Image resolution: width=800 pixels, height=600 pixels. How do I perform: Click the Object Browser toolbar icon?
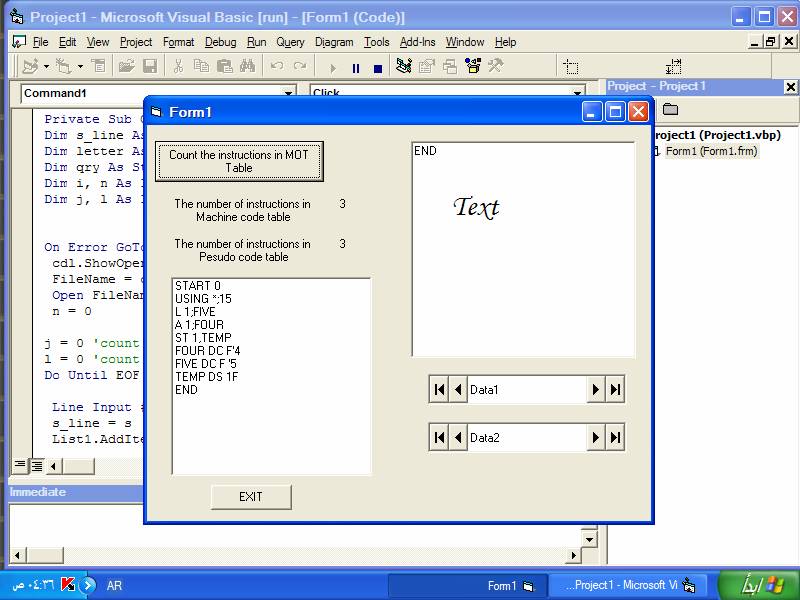tap(472, 66)
